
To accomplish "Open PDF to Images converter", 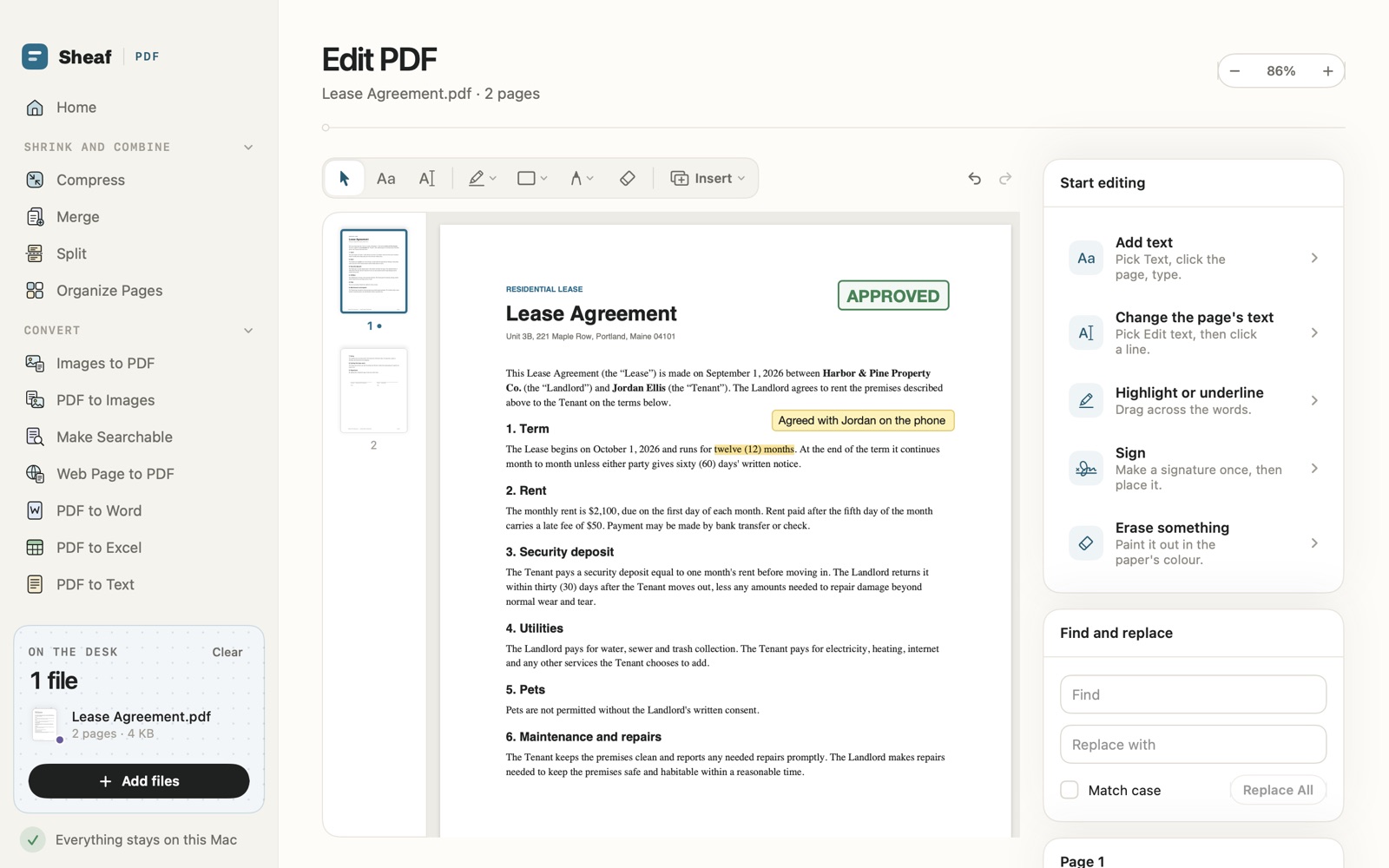I will pos(139,400).
